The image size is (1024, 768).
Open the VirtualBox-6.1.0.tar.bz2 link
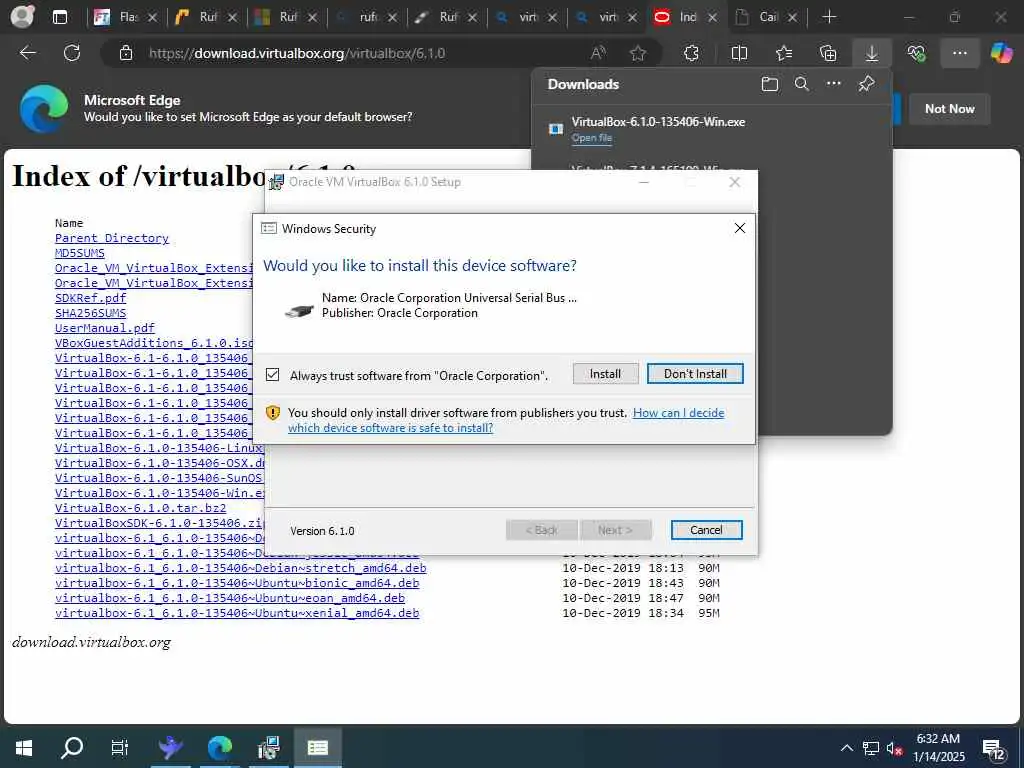[x=140, y=507]
